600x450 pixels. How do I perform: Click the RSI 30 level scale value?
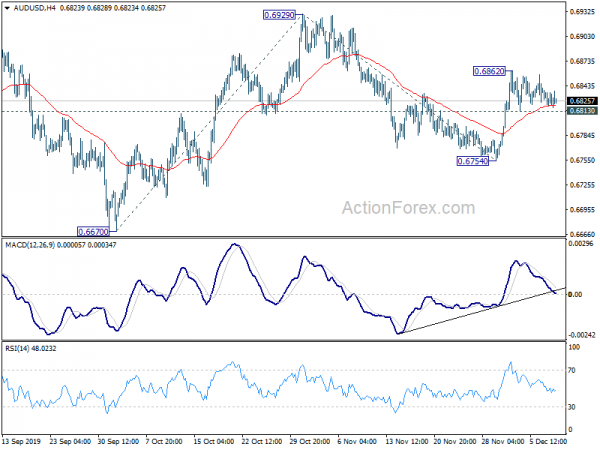[x=572, y=407]
